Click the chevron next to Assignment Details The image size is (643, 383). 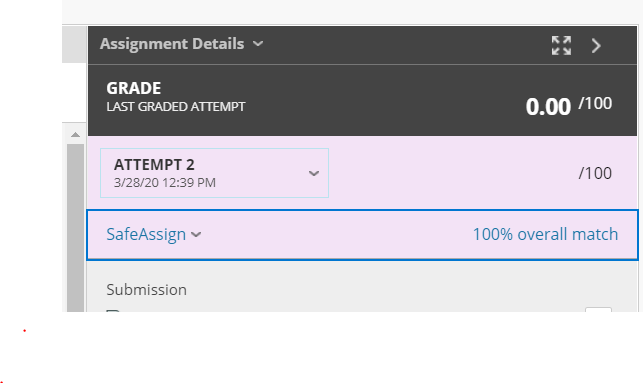tap(258, 43)
